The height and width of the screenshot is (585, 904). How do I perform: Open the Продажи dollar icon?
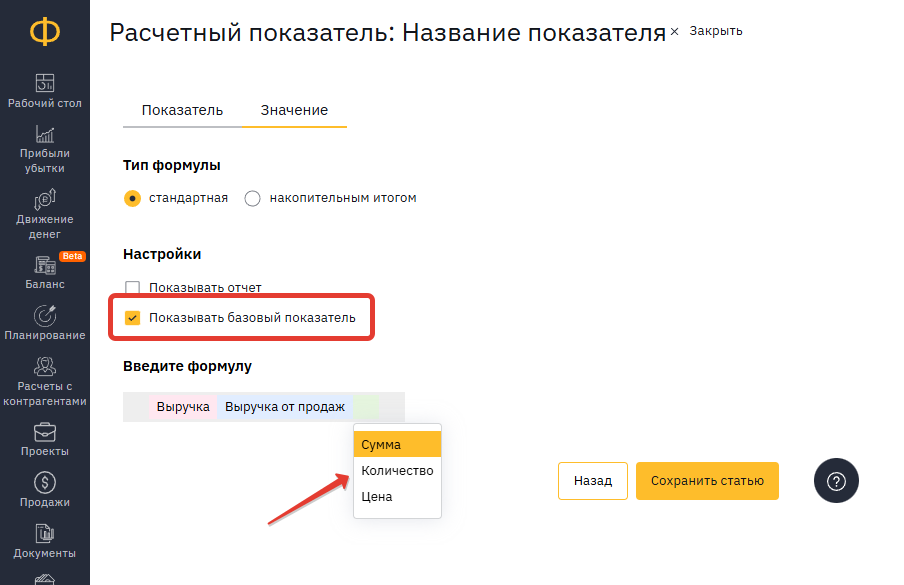tap(45, 482)
